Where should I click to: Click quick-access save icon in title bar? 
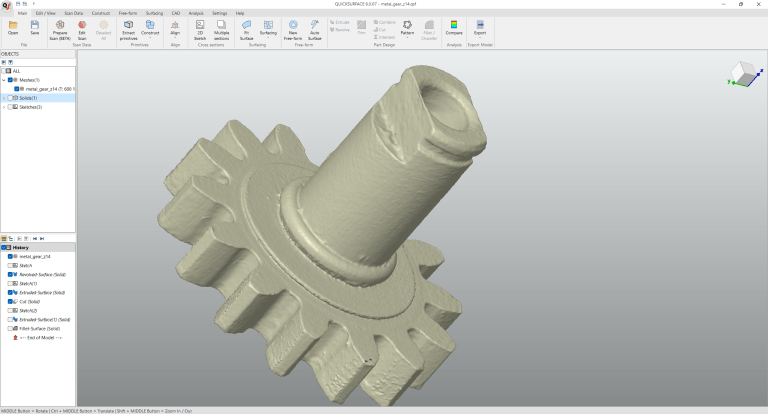click(18, 4)
